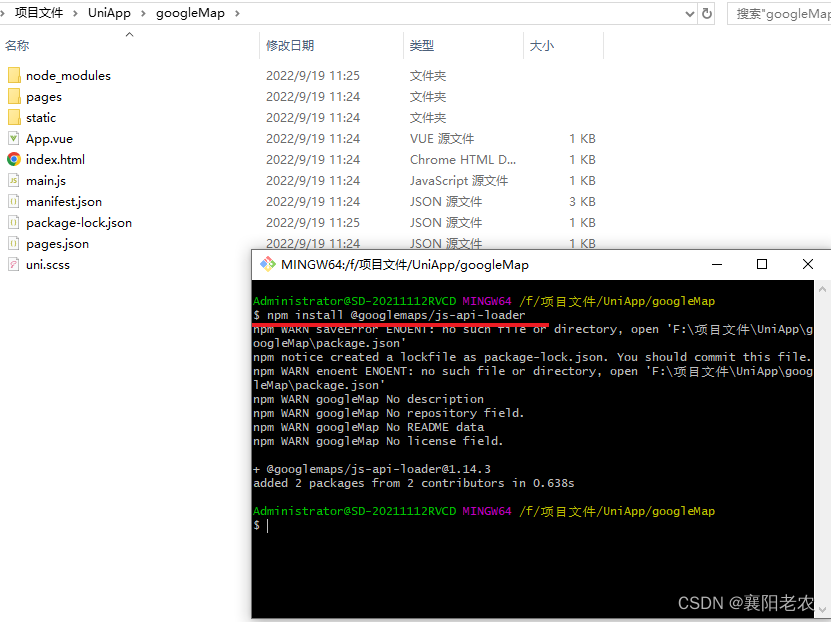Sort files by the 修改日期 column header

pyautogui.click(x=290, y=45)
